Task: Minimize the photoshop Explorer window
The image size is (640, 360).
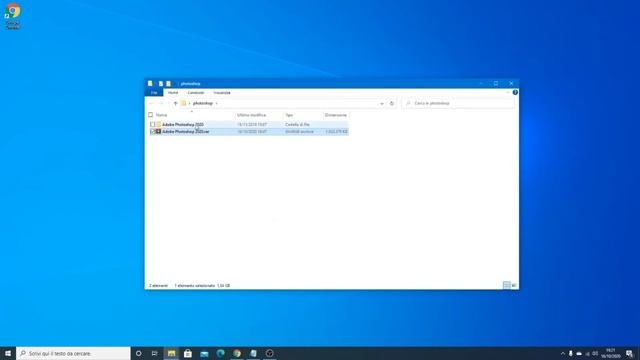Action: (x=481, y=83)
